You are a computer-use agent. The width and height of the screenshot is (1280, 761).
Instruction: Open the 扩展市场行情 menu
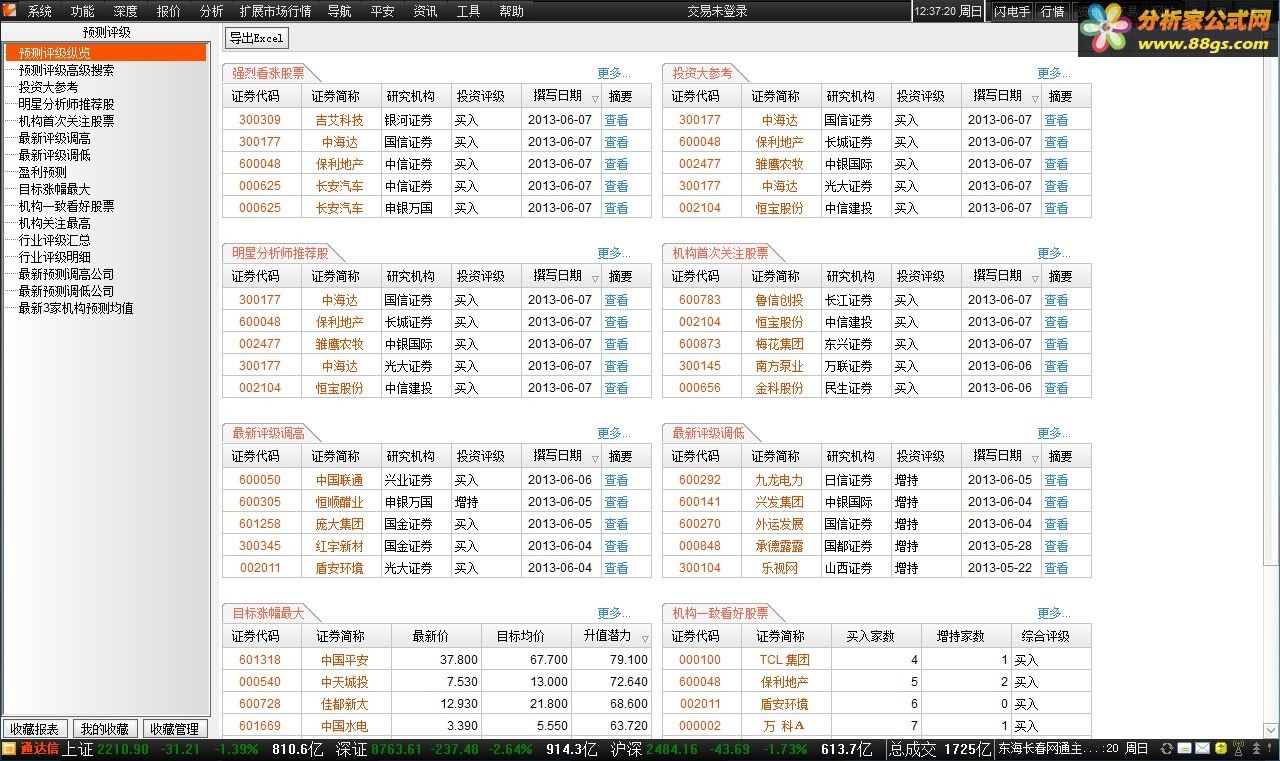coord(275,12)
